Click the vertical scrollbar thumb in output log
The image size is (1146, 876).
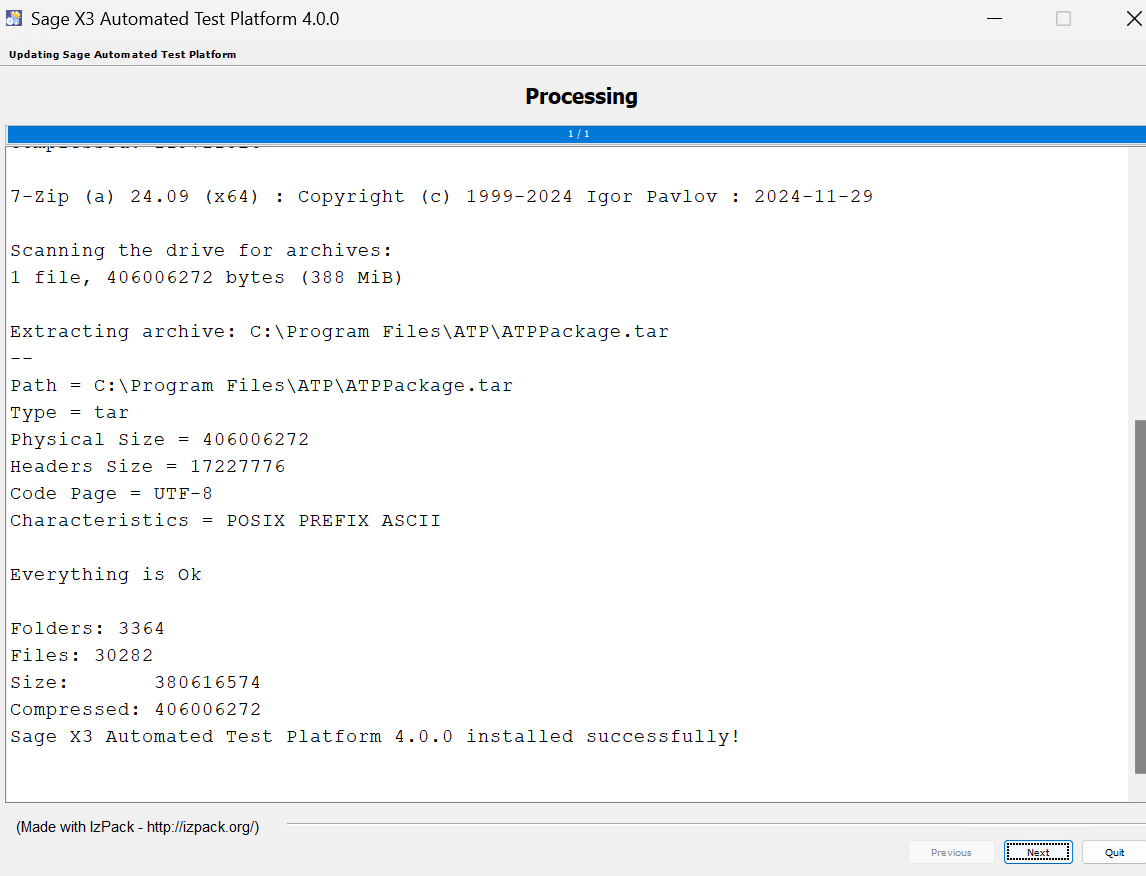(x=1139, y=596)
